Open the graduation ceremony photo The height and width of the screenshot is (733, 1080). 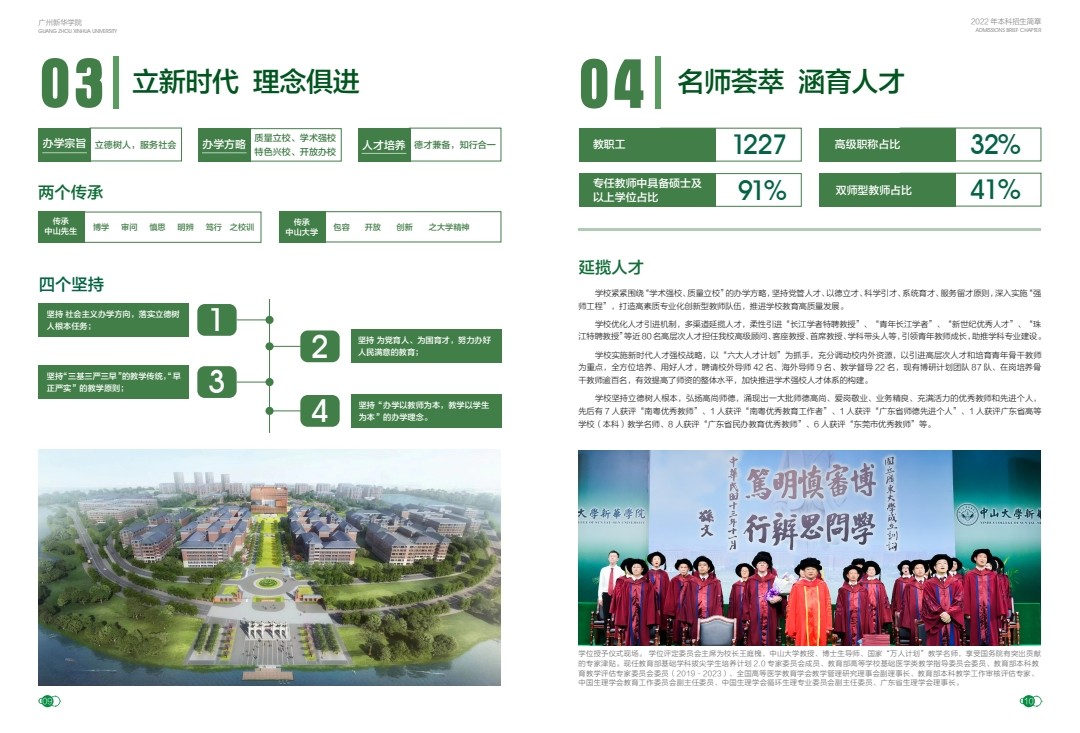pos(808,547)
